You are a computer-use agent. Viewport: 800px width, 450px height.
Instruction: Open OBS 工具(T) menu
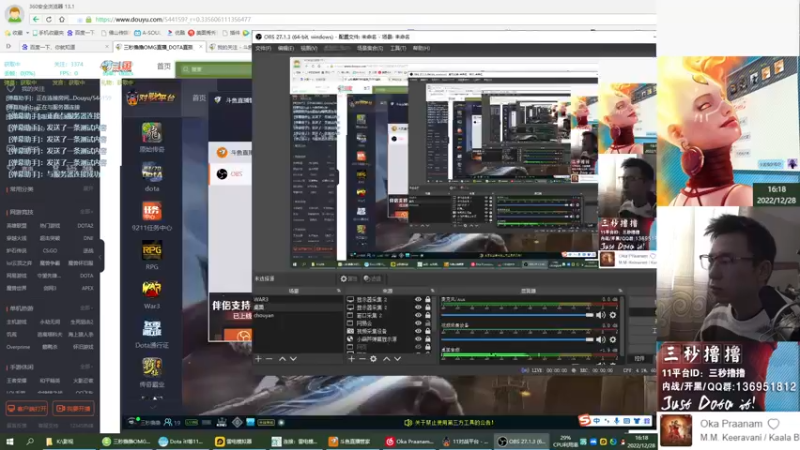(x=398, y=48)
